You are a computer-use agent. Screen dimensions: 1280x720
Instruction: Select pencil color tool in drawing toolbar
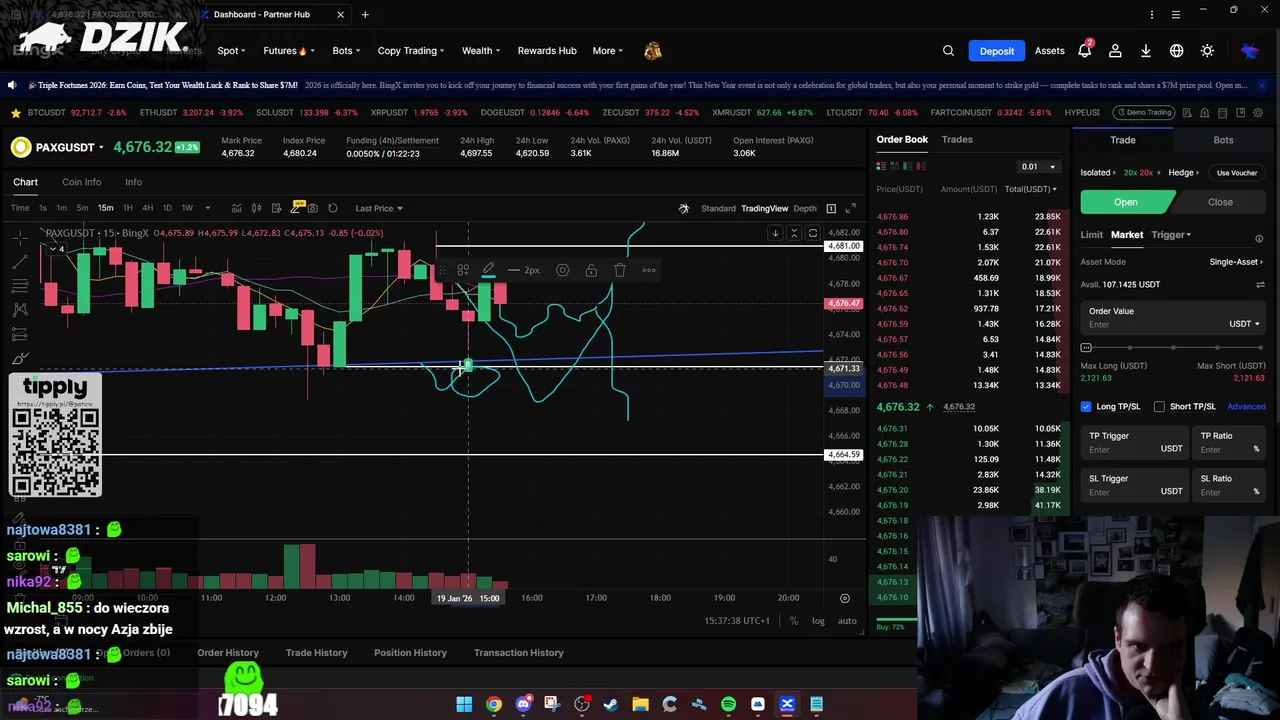488,270
